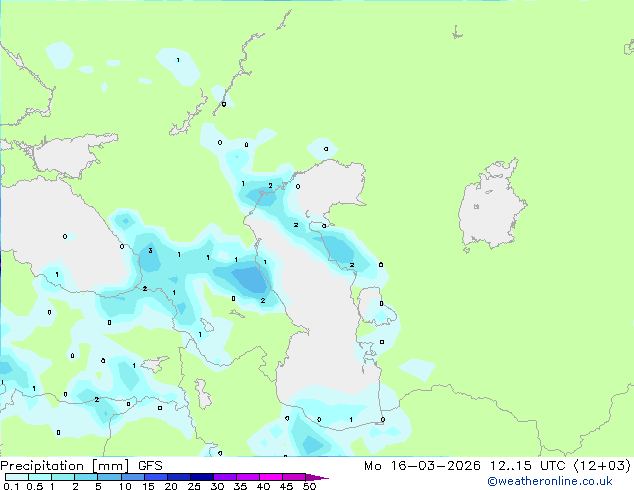Click the legend tick label '25'

pos(194,486)
